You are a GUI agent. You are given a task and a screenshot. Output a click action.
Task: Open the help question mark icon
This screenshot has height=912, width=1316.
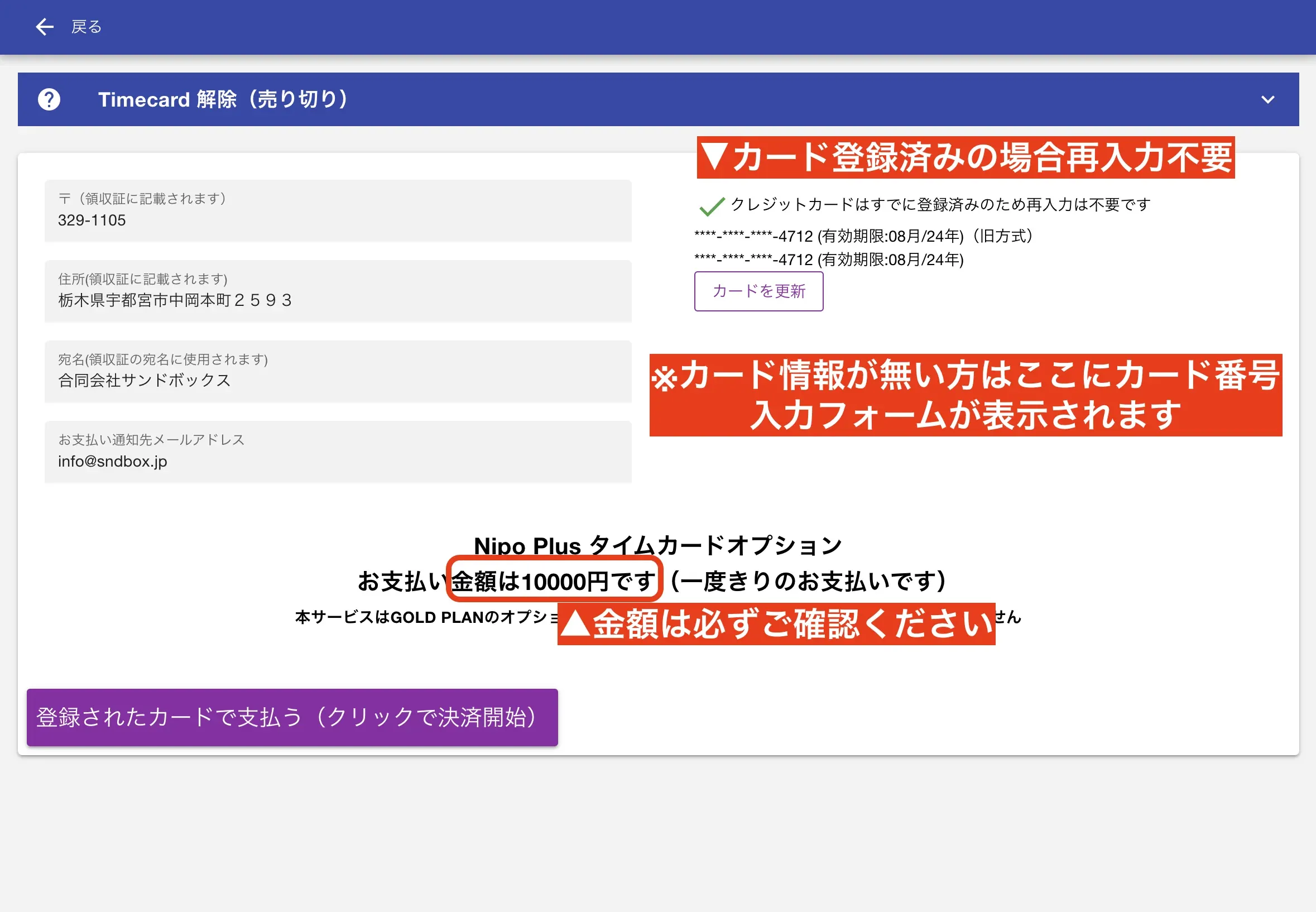pyautogui.click(x=49, y=99)
